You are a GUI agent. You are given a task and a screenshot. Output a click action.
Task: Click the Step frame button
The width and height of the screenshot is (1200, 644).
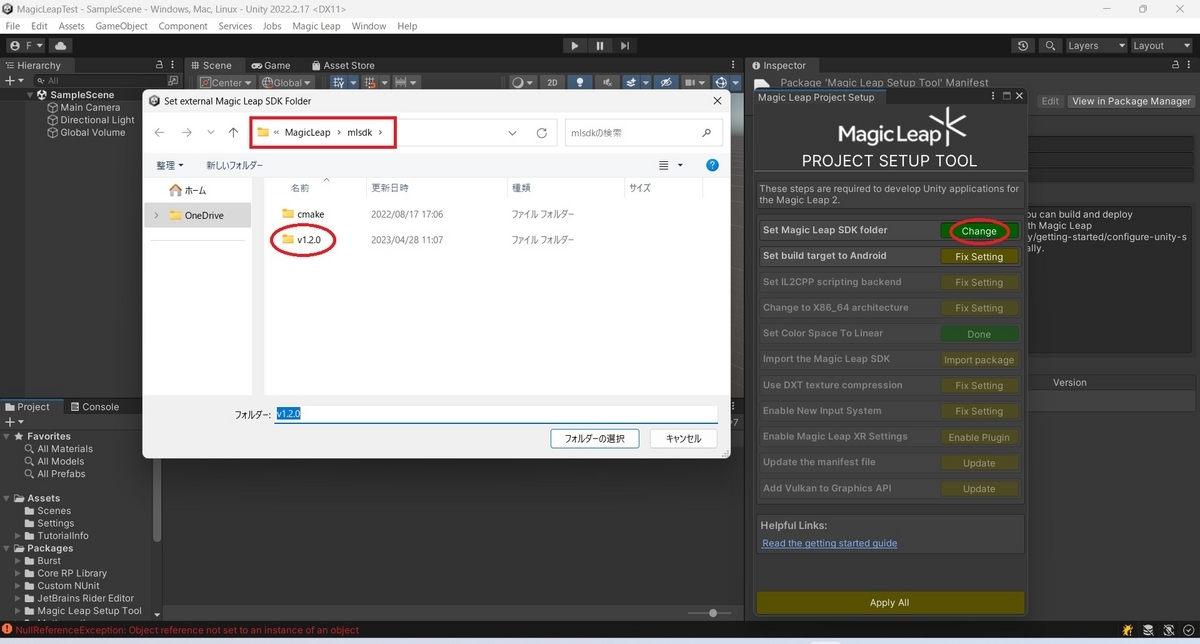point(625,46)
